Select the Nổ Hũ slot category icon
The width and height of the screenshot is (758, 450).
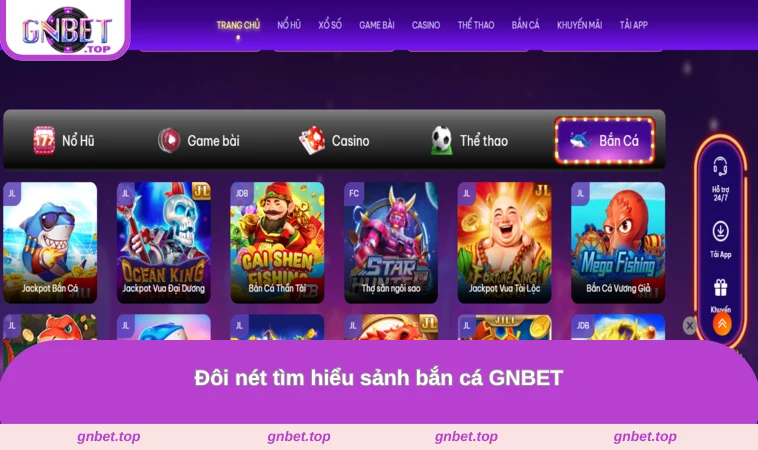44,141
